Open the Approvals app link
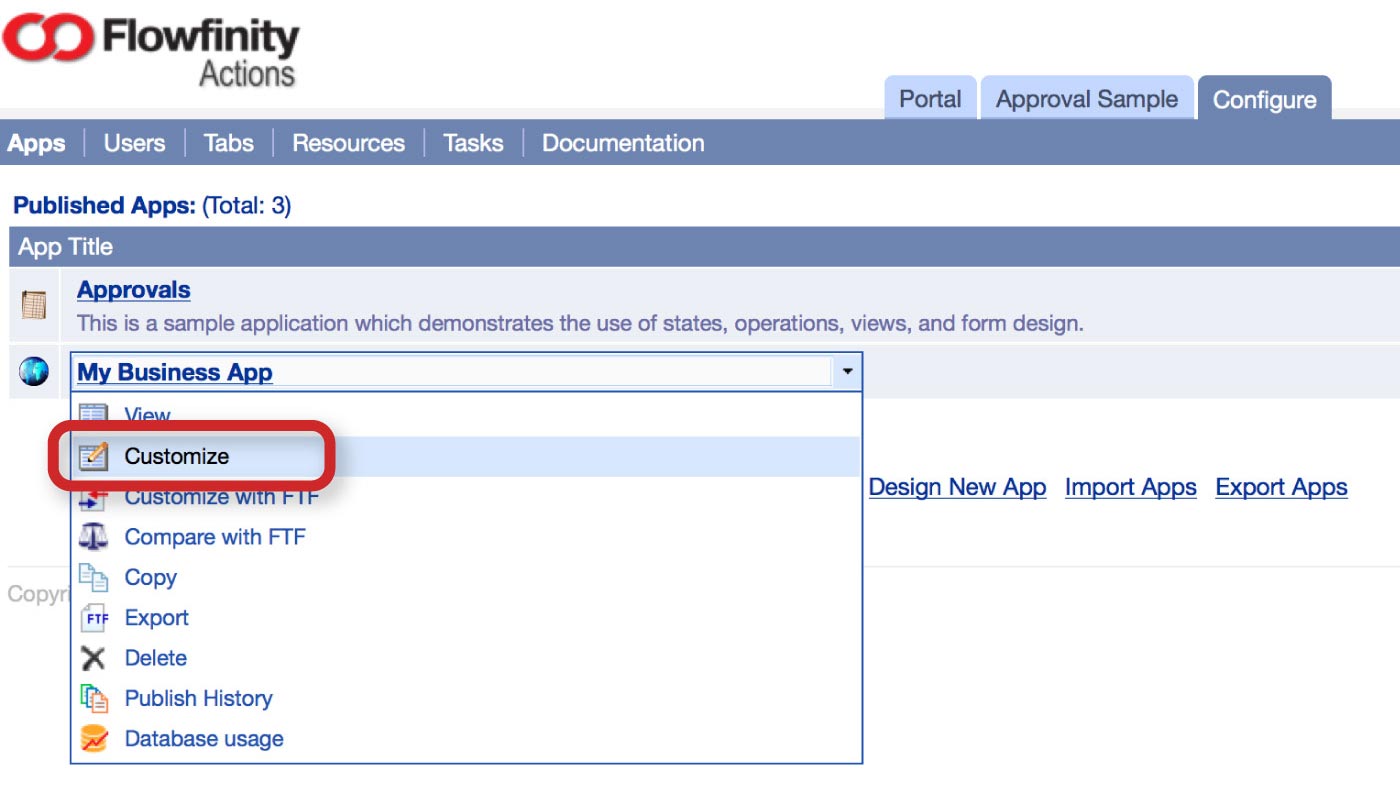Screen dimensions: 1400x800 [134, 290]
